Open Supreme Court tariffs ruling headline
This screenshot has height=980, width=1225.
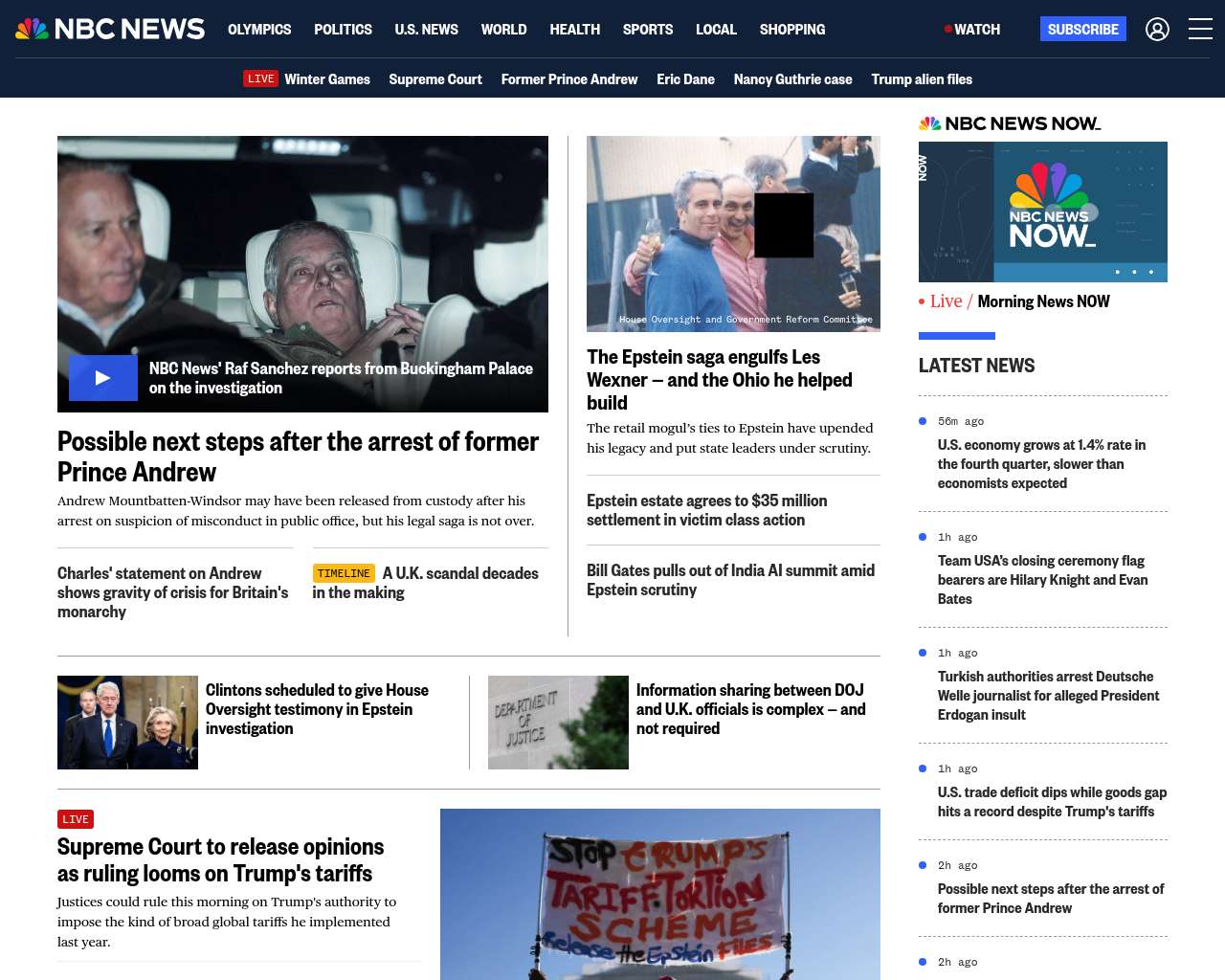(x=220, y=860)
